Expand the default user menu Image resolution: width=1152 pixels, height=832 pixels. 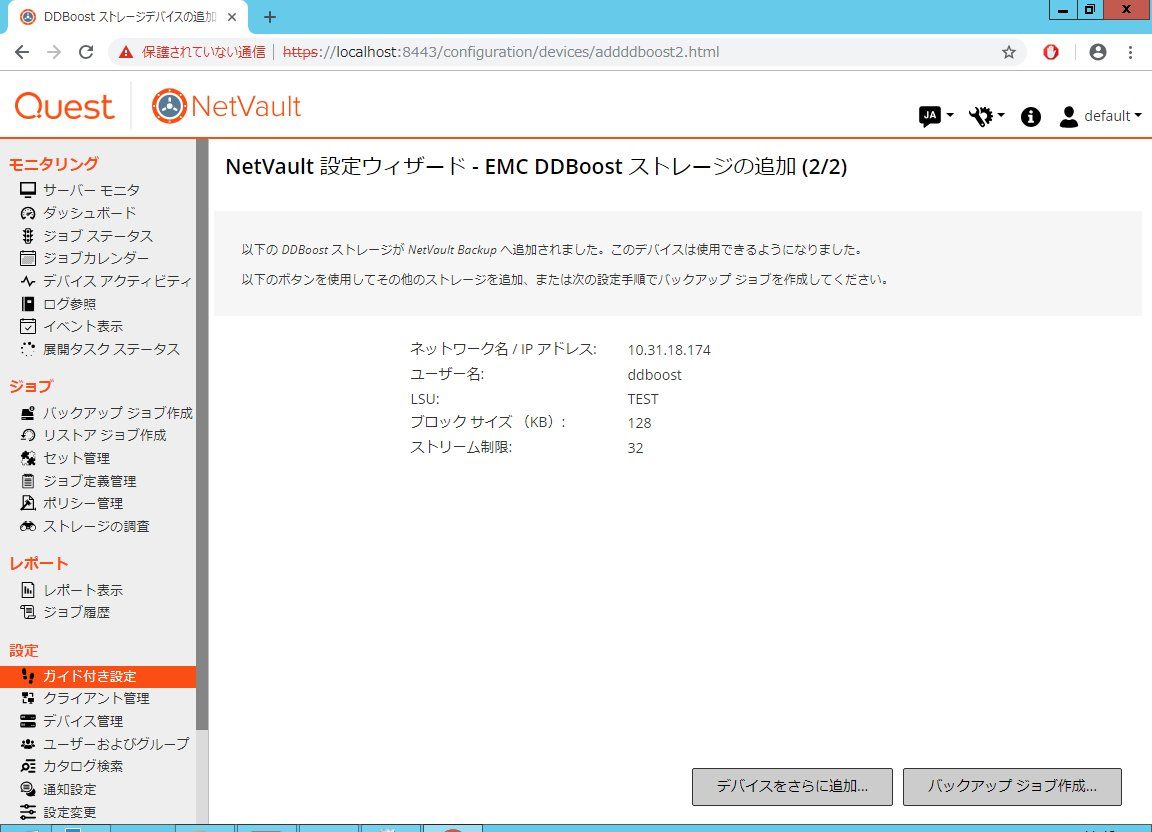click(x=1100, y=116)
